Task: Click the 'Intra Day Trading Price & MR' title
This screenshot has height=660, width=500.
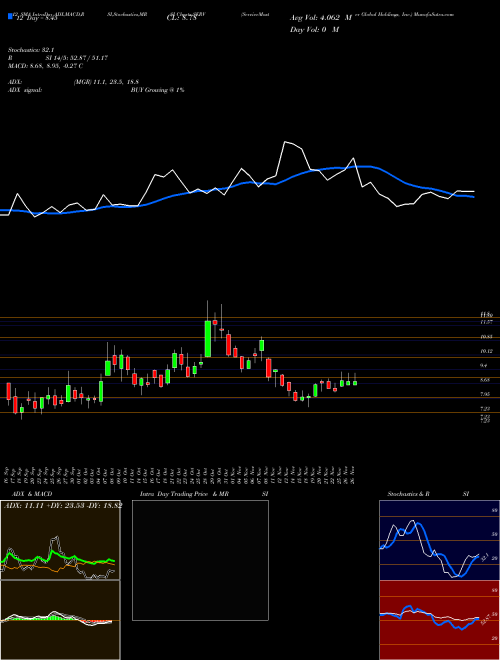Action: click(x=184, y=494)
